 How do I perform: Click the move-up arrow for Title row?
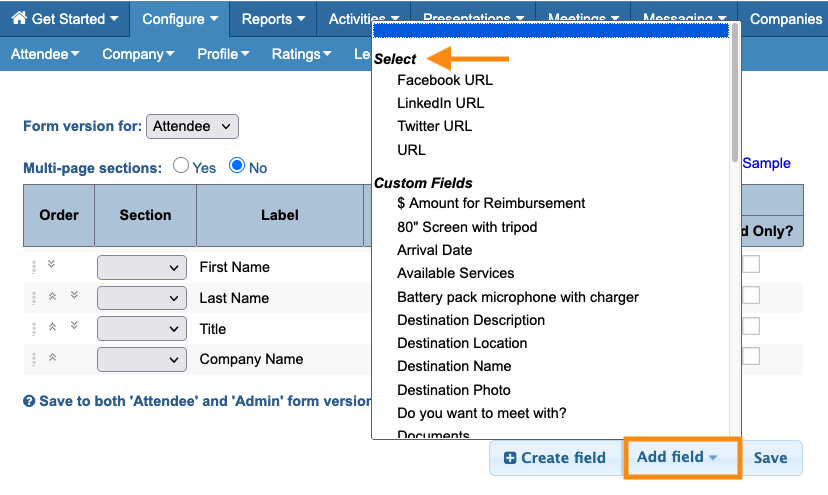pos(51,327)
